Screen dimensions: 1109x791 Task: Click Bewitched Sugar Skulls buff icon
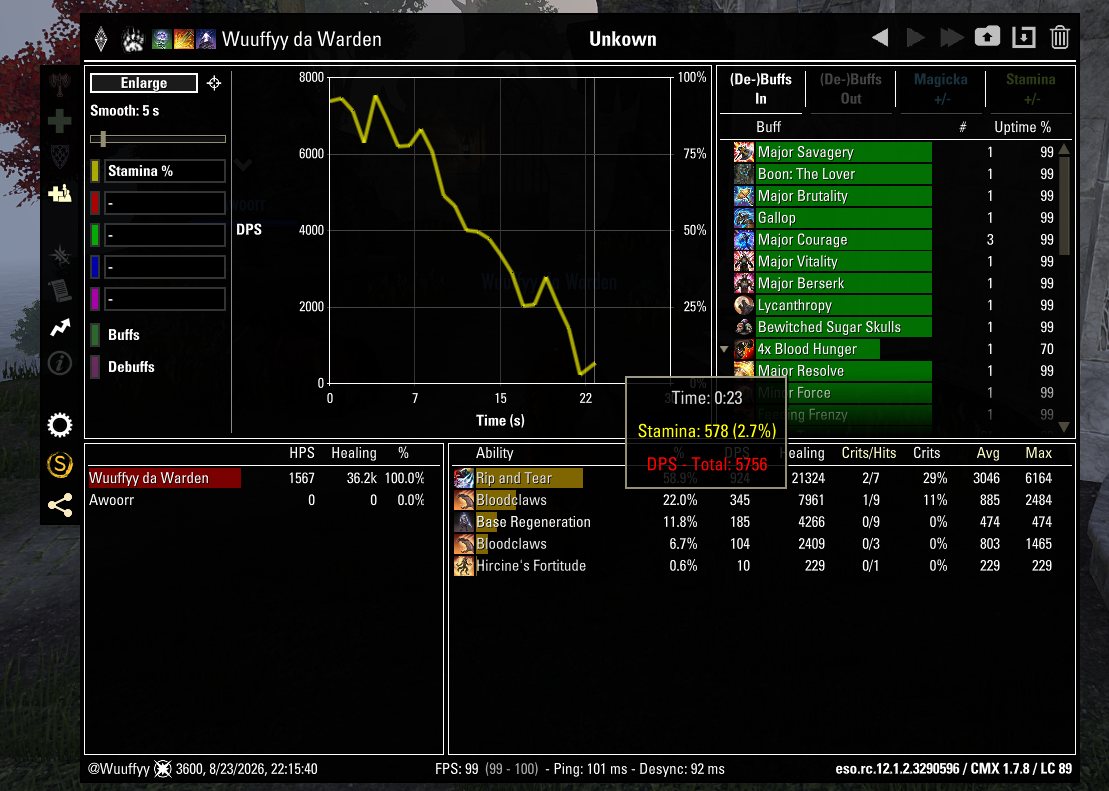click(x=743, y=328)
